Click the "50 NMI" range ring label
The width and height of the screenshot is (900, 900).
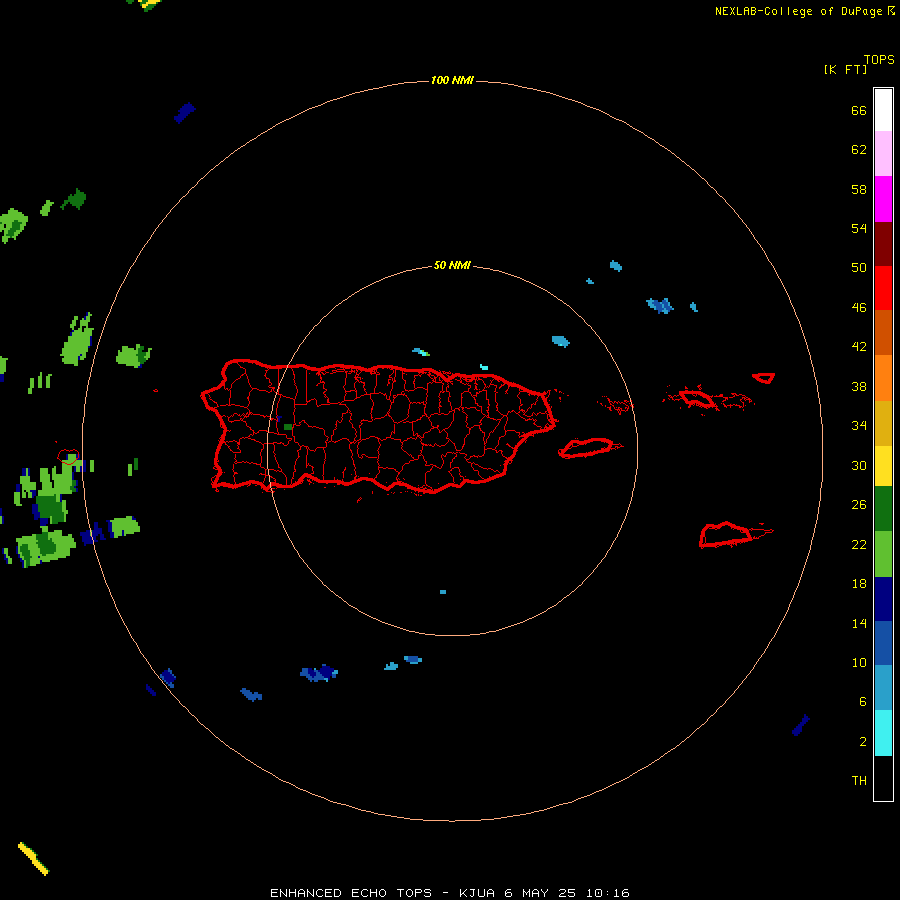(452, 265)
